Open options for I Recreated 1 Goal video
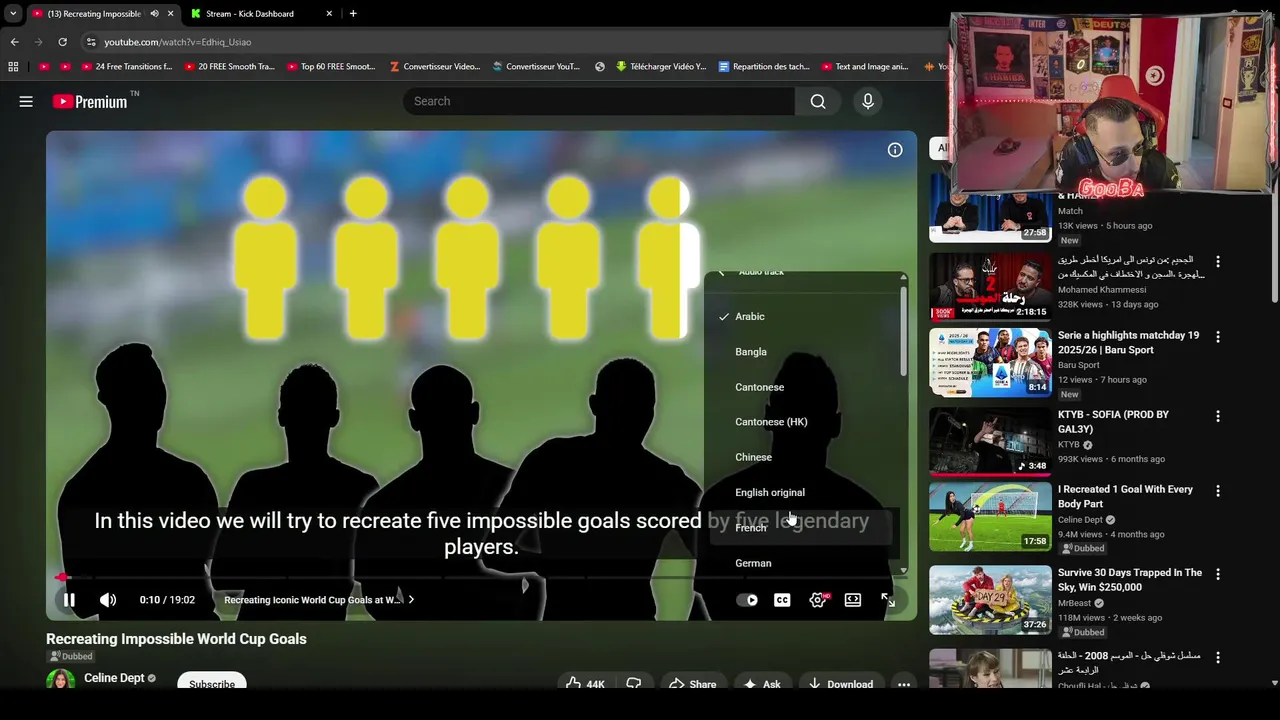The width and height of the screenshot is (1280, 720). click(1217, 491)
